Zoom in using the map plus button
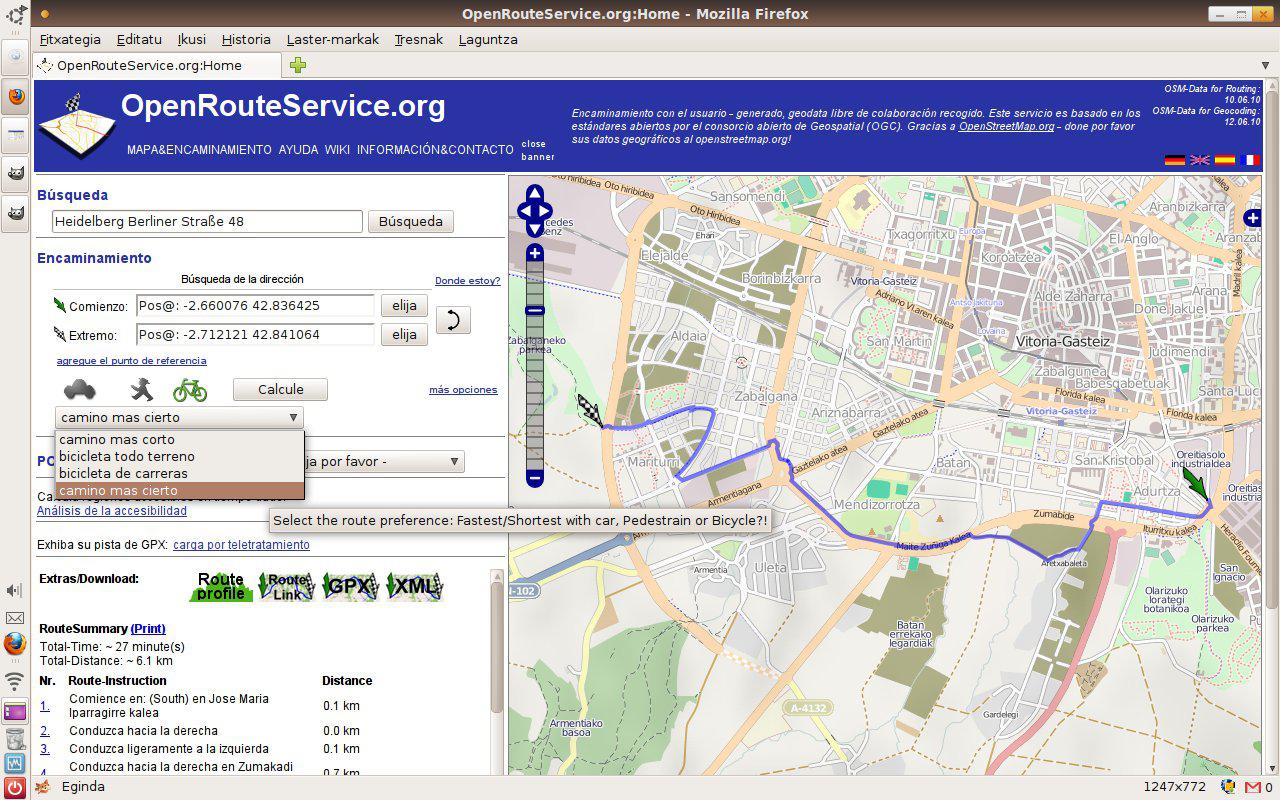 coord(535,253)
